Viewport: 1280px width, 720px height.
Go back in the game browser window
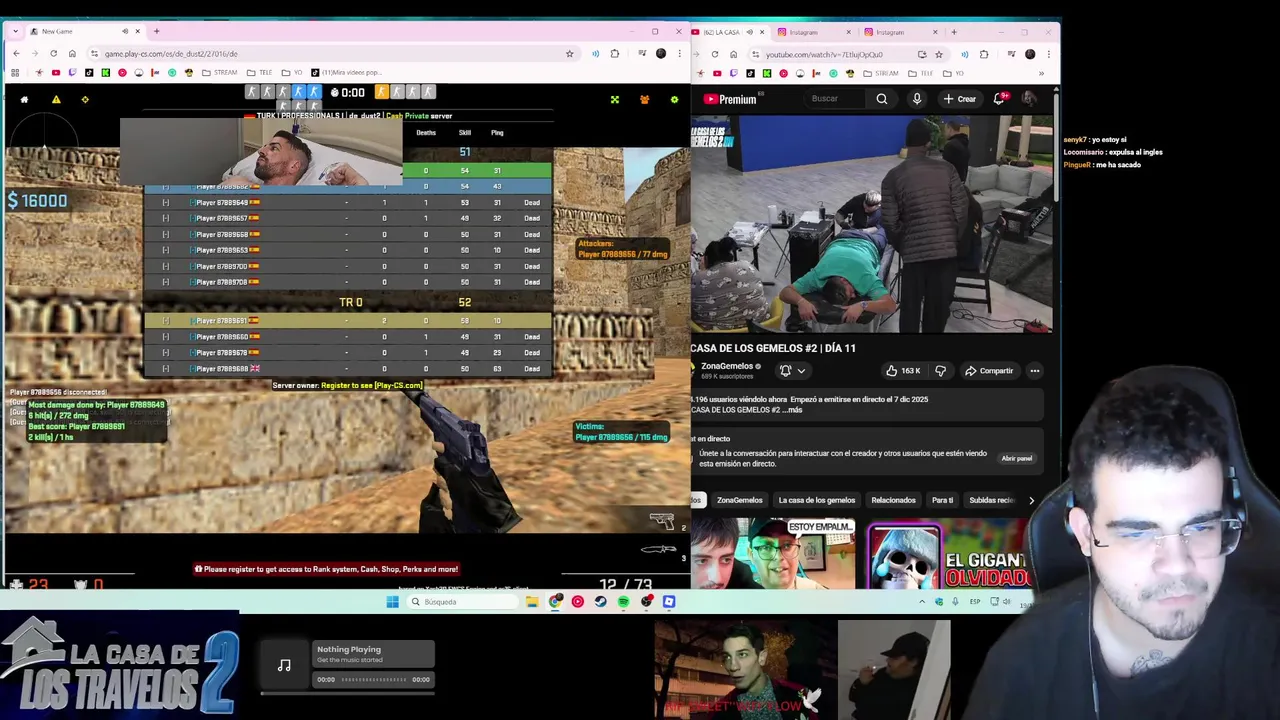point(16,53)
